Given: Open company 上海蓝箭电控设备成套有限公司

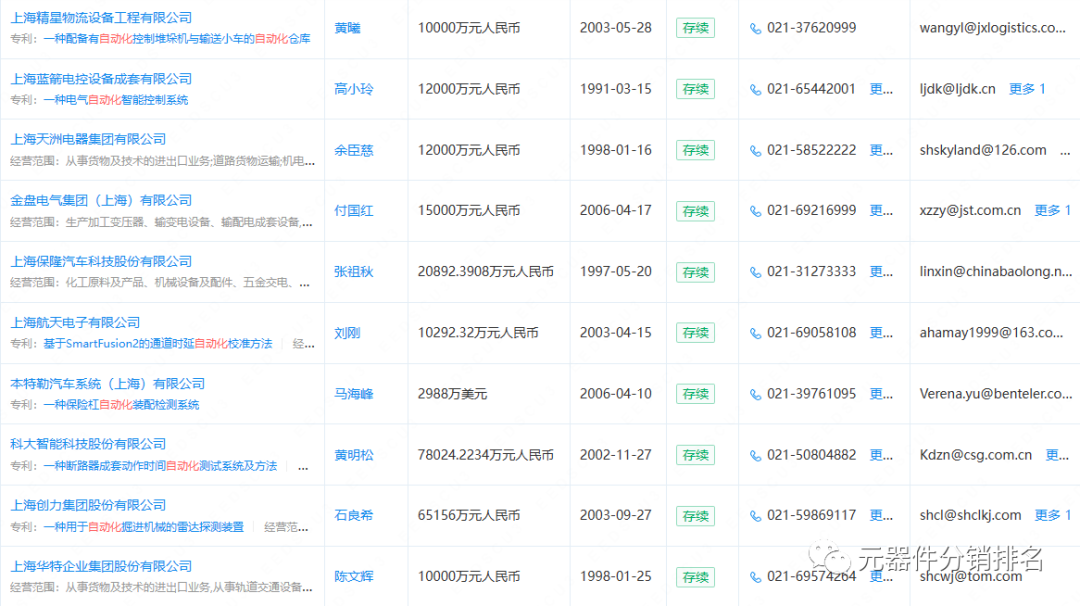Looking at the screenshot, I should pos(101,79).
